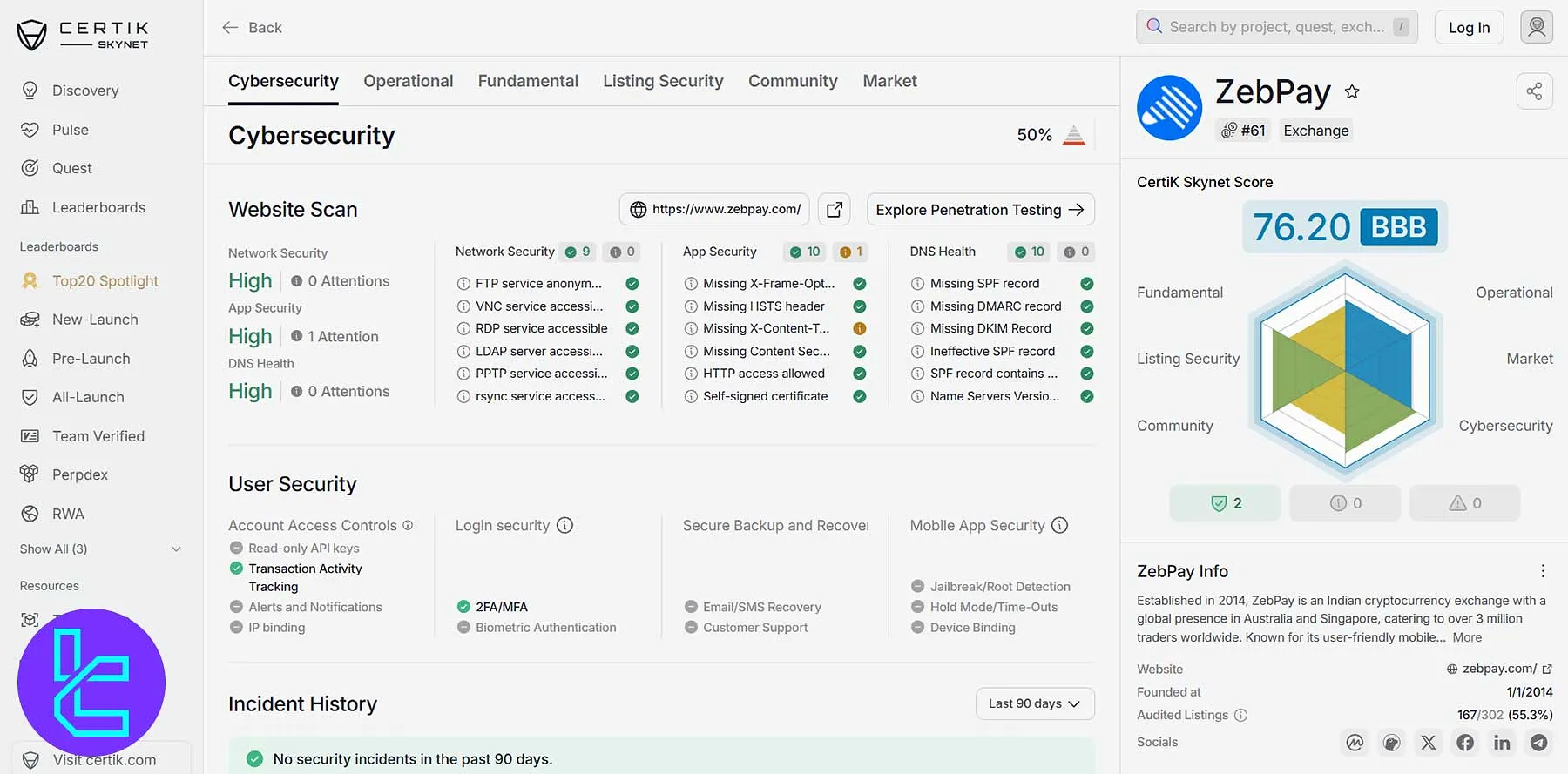
Task: Click the Skynet Score radar chart
Action: click(1345, 370)
